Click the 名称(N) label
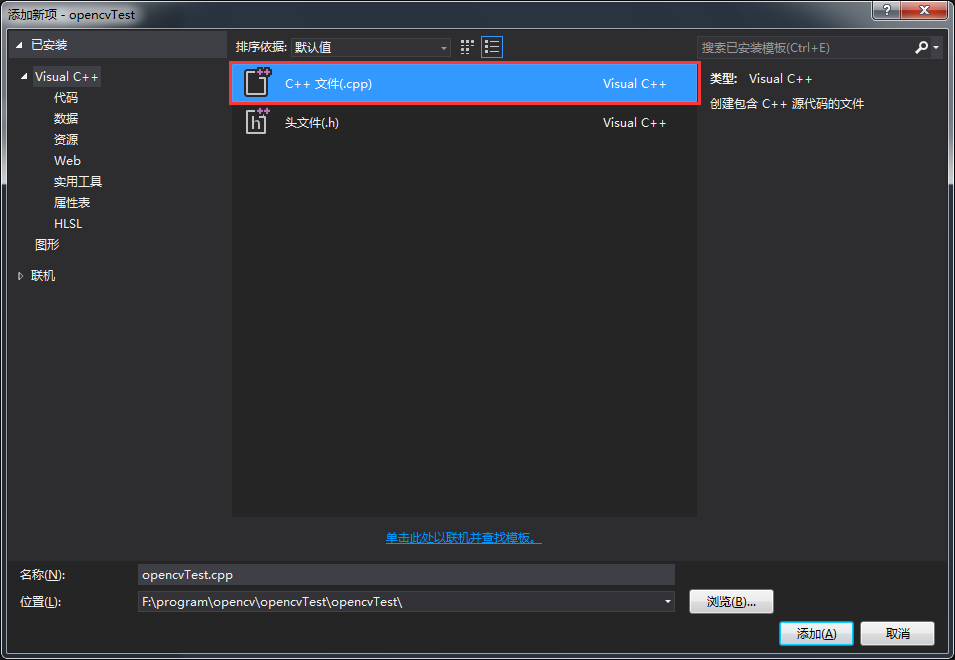This screenshot has height=660, width=955. [42, 575]
